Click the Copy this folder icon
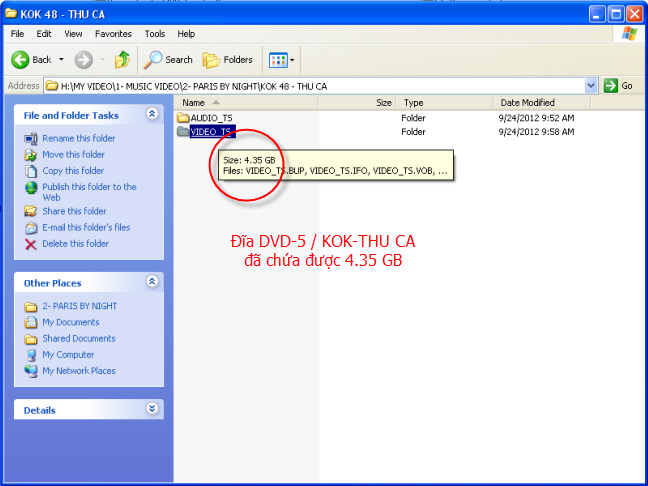 pos(31,171)
